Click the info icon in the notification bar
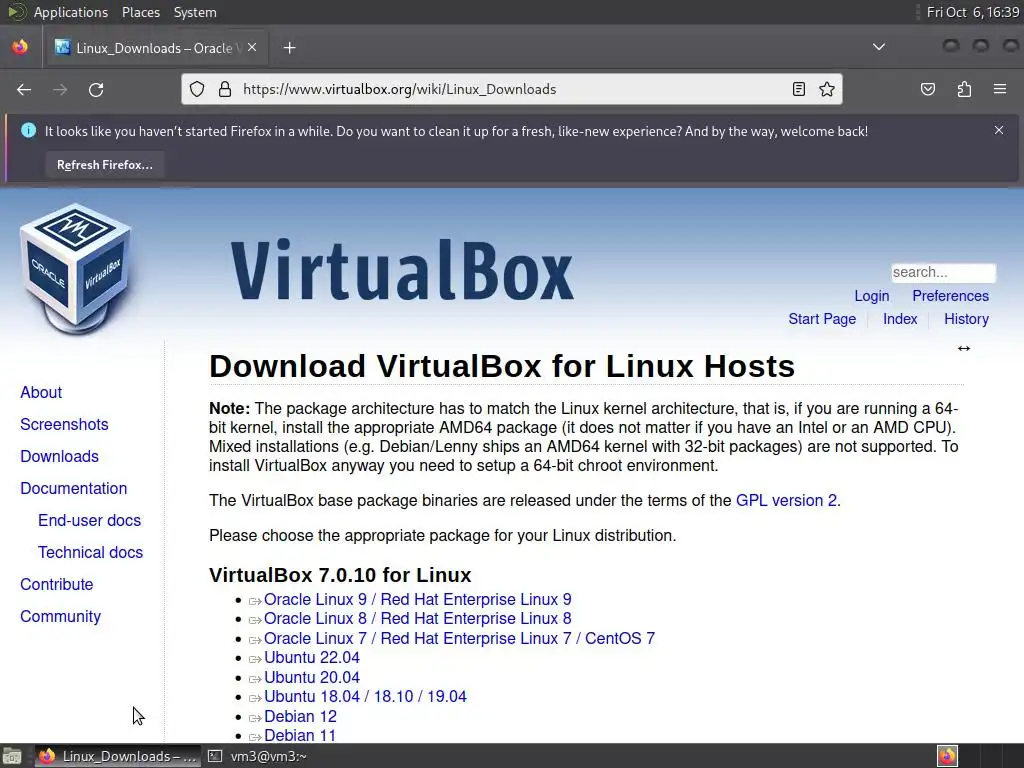The height and width of the screenshot is (768, 1024). pos(28,131)
